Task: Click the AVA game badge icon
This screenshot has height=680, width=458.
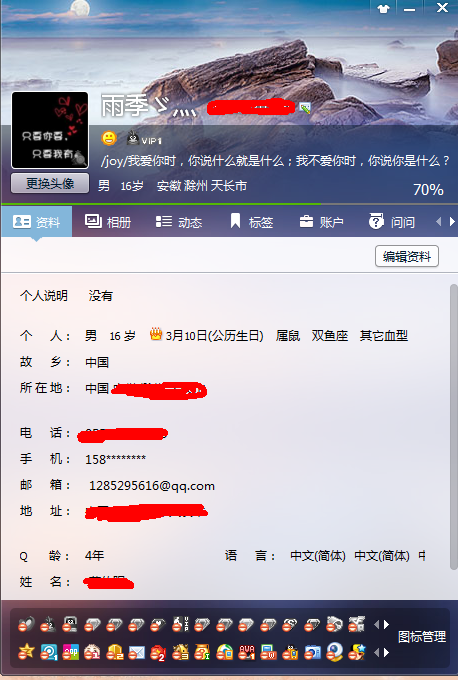Action: pos(246,652)
